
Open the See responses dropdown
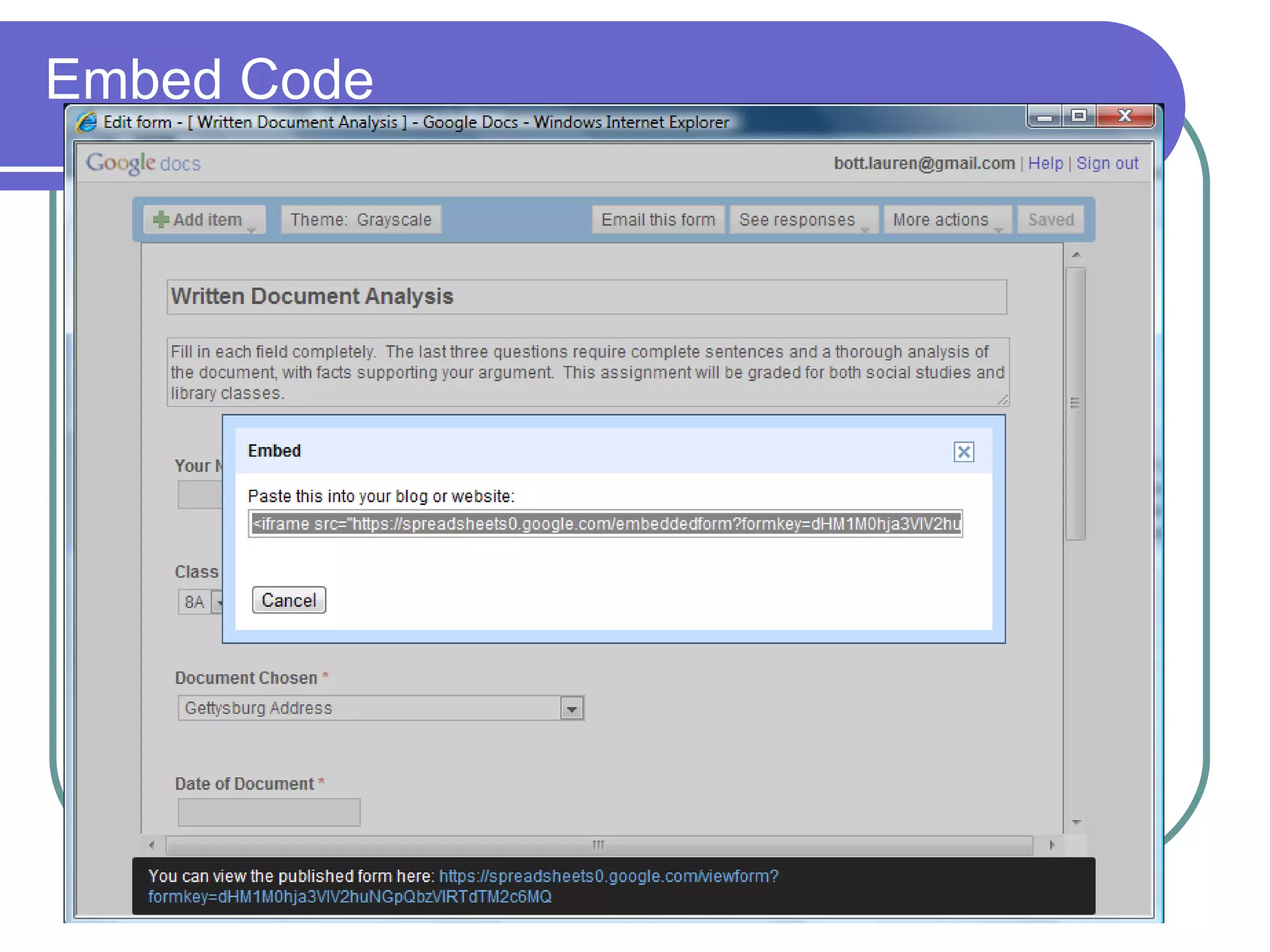point(804,219)
